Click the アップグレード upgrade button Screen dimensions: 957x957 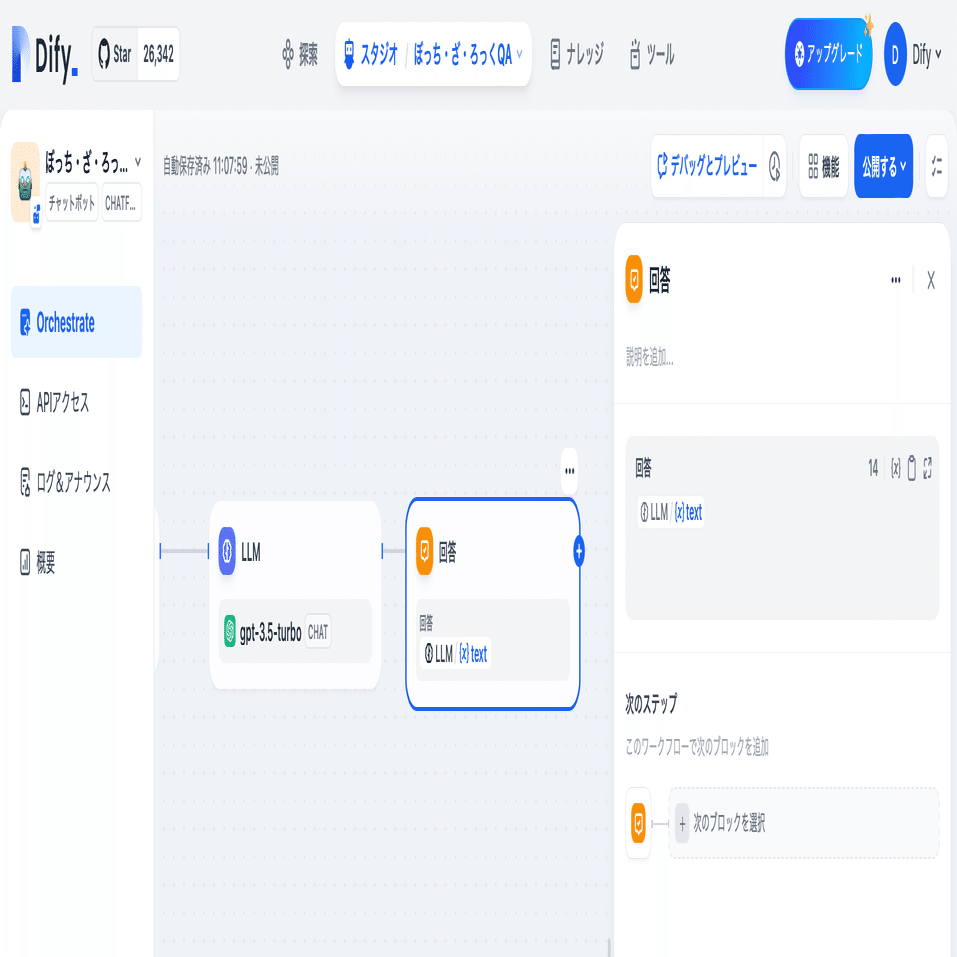[x=828, y=54]
